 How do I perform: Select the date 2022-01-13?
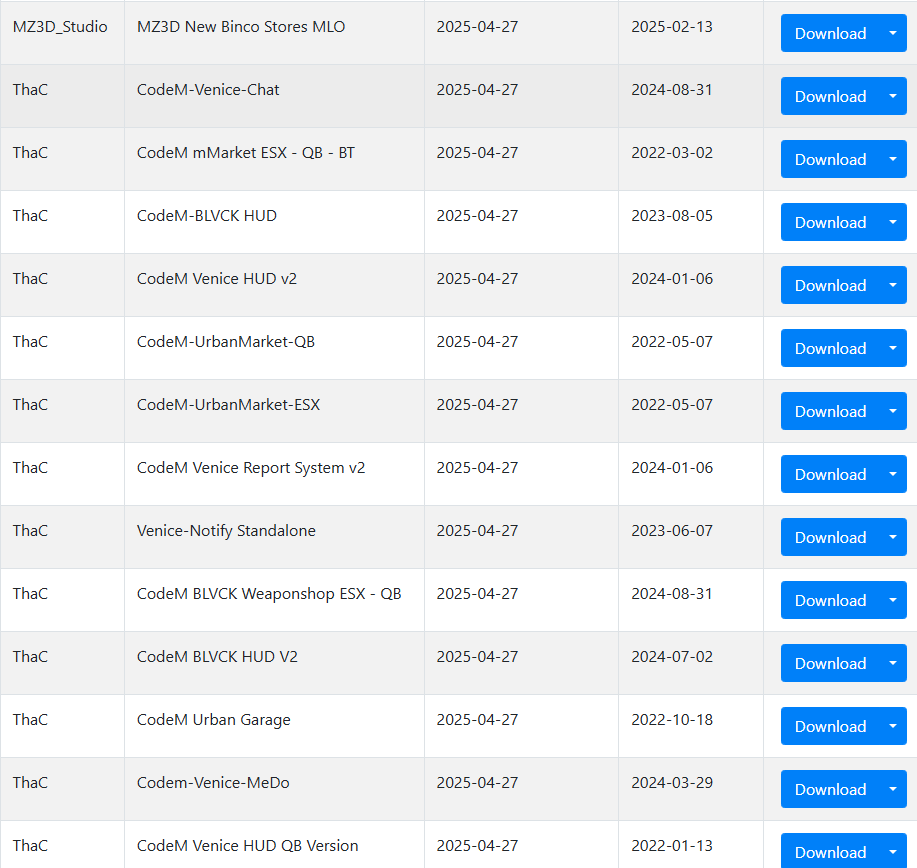tap(672, 846)
